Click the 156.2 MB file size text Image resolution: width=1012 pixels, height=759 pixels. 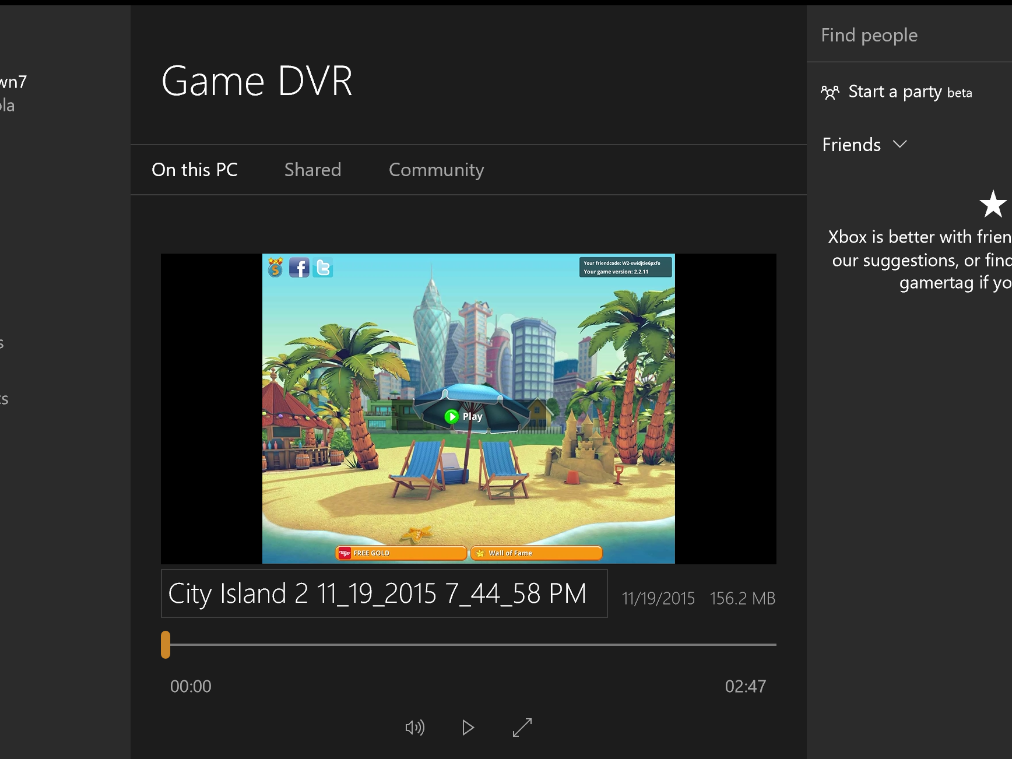742,598
